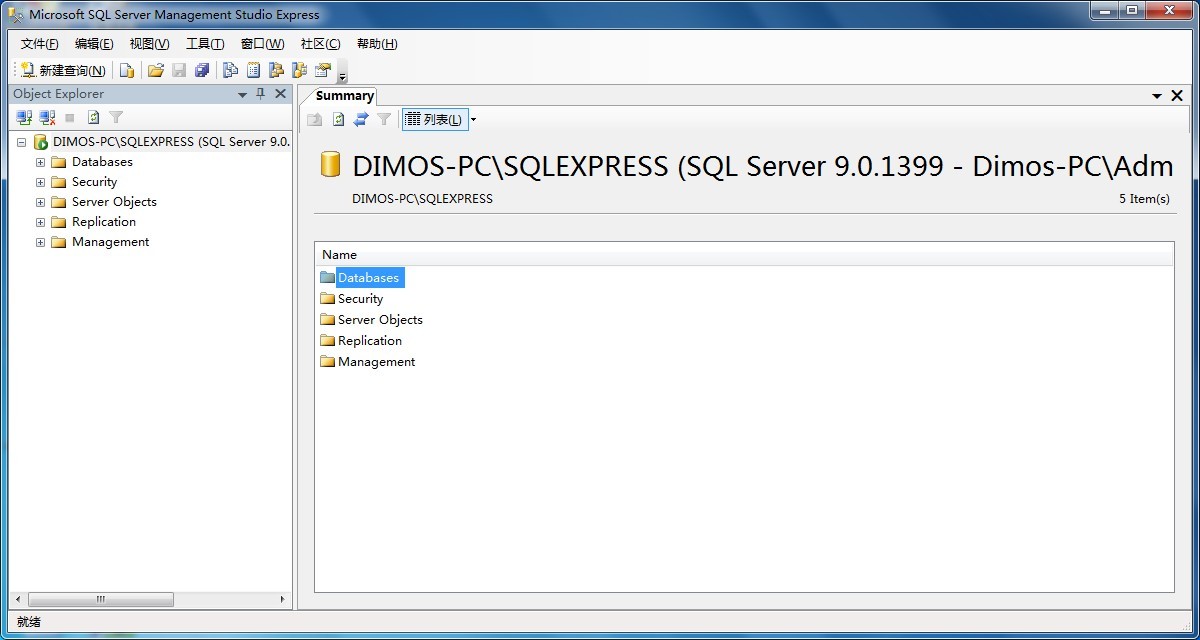Open the Tools (工具) menu
This screenshot has width=1200, height=640.
pyautogui.click(x=205, y=44)
